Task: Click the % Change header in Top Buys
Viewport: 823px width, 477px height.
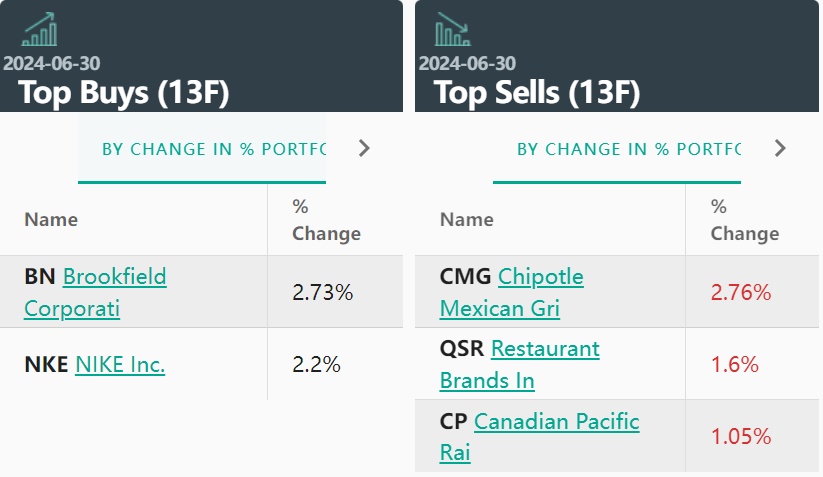Action: (326, 220)
